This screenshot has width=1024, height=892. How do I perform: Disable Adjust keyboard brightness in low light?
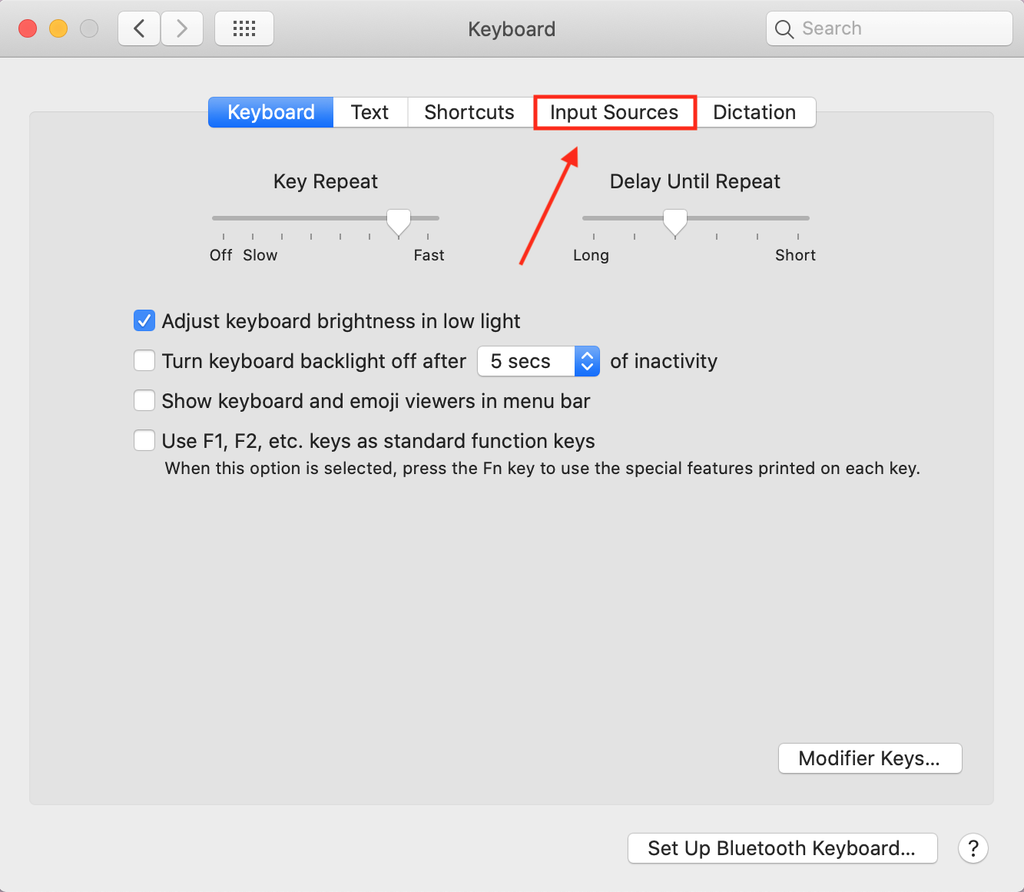coord(144,321)
